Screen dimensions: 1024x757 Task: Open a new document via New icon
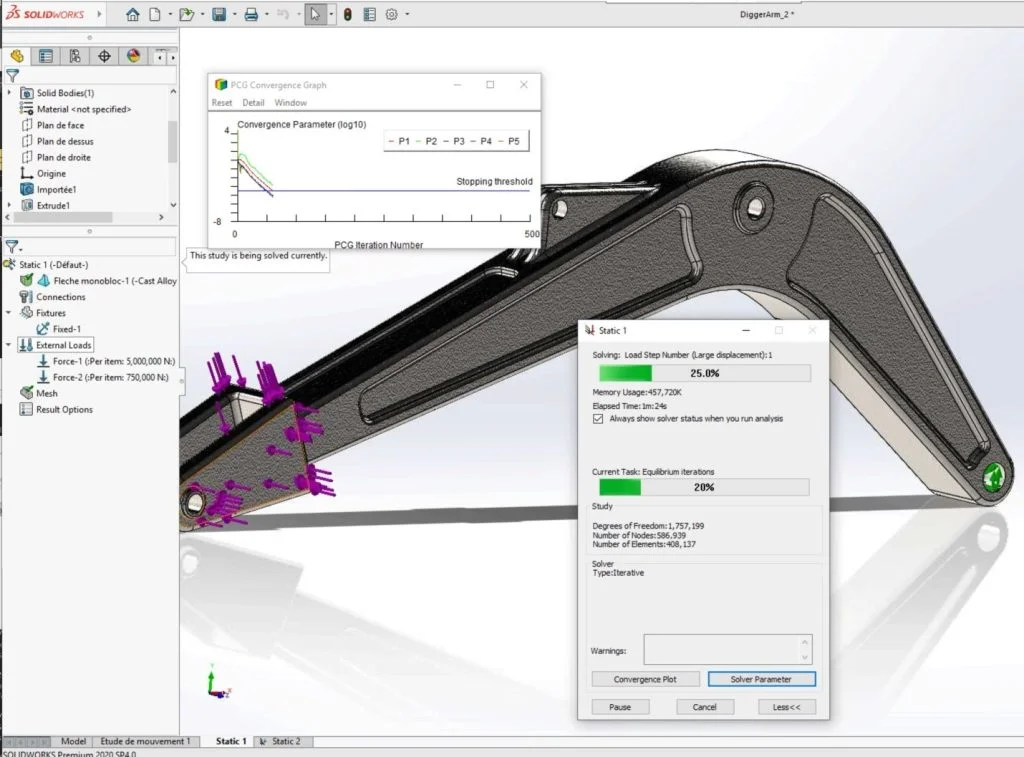click(x=155, y=15)
